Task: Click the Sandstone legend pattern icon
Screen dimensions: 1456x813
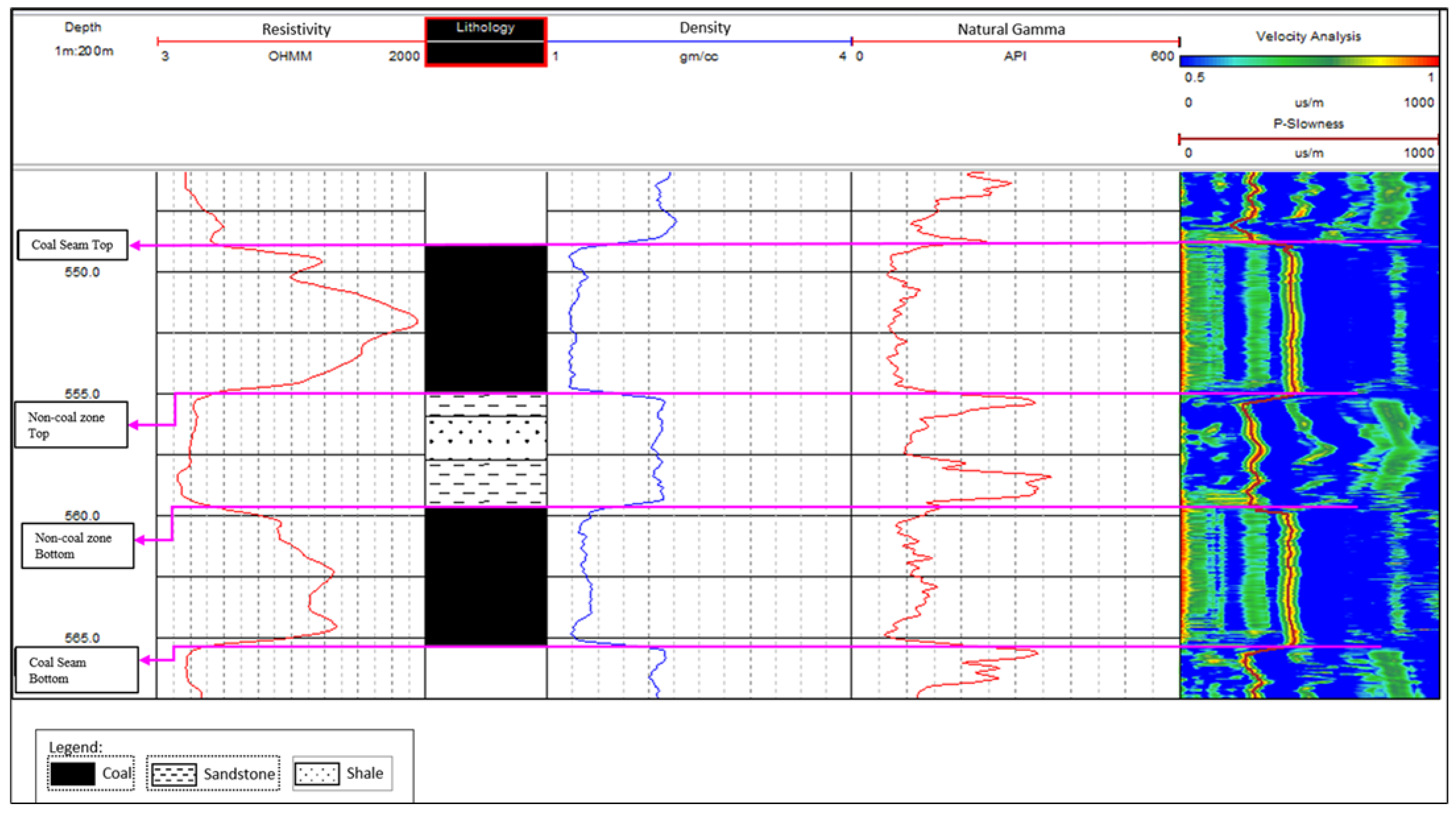Action: coord(174,774)
